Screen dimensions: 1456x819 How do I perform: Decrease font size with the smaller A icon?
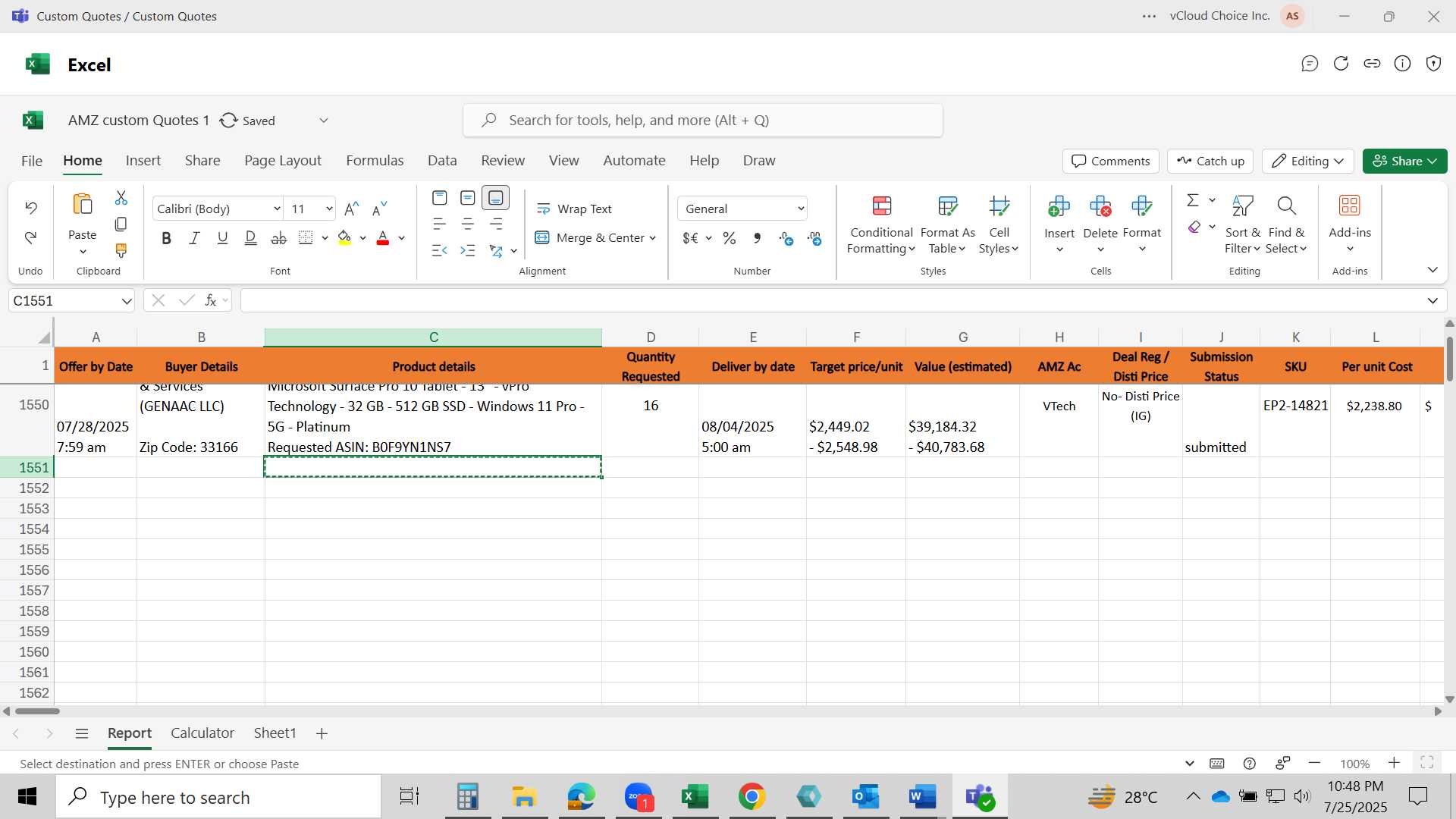tap(379, 209)
